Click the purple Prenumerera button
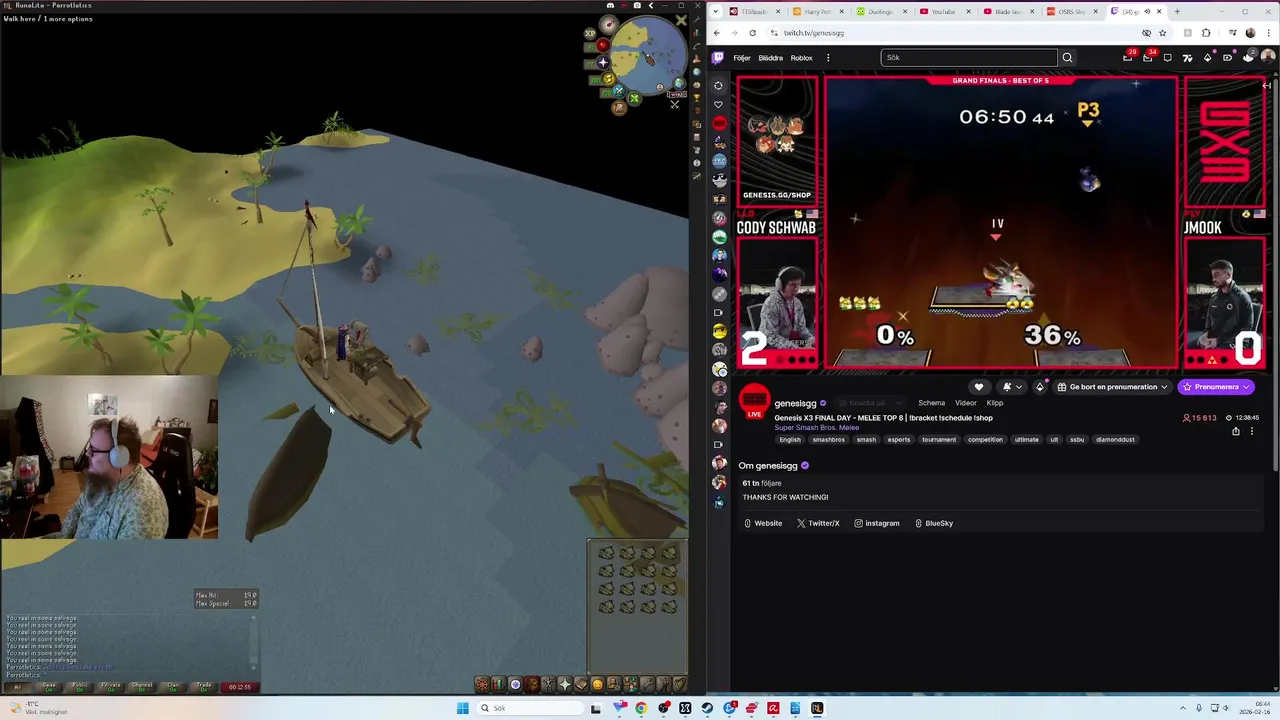This screenshot has height=720, width=1280. [1216, 387]
